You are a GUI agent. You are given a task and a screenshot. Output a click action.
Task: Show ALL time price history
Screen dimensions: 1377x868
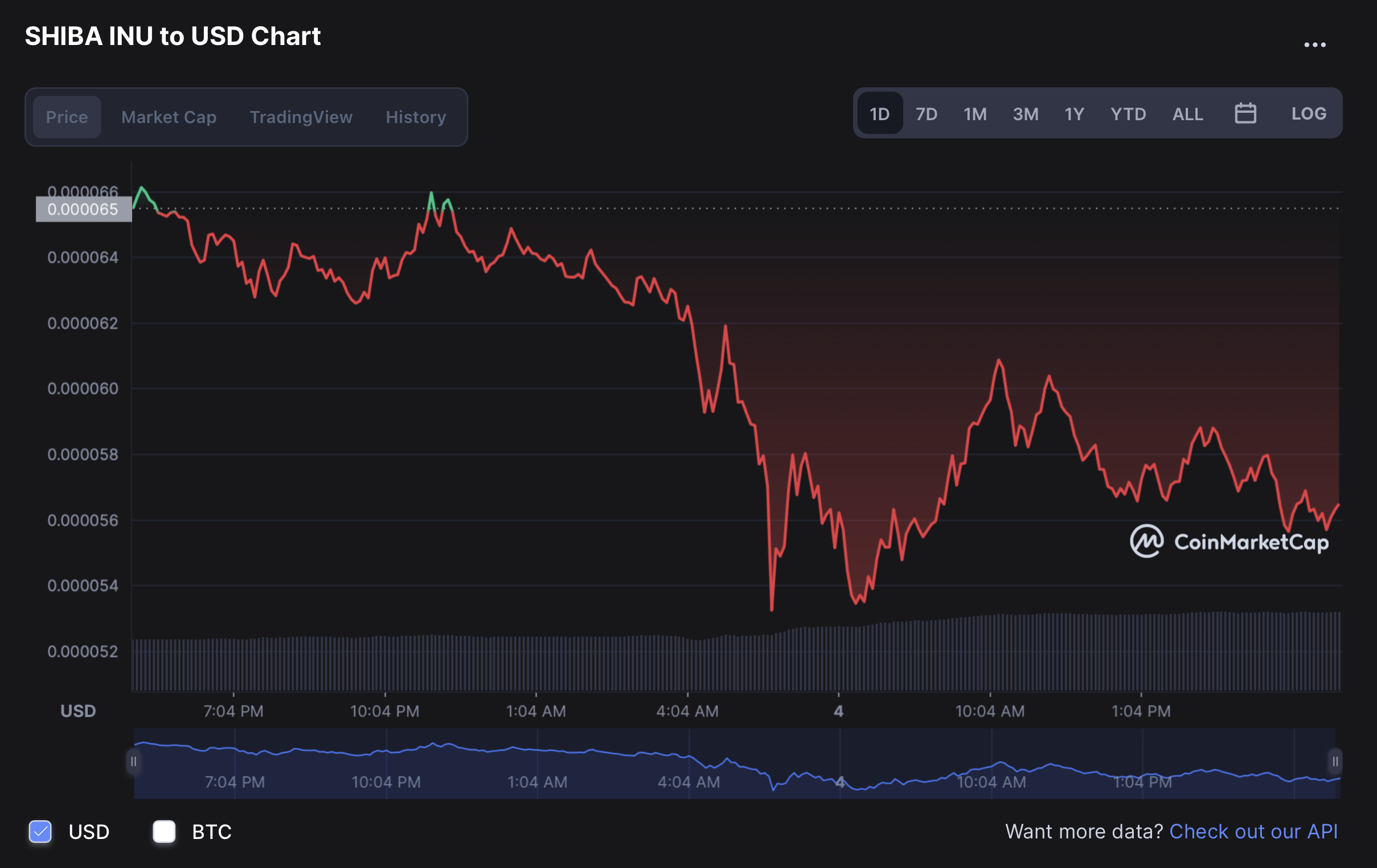click(1188, 114)
